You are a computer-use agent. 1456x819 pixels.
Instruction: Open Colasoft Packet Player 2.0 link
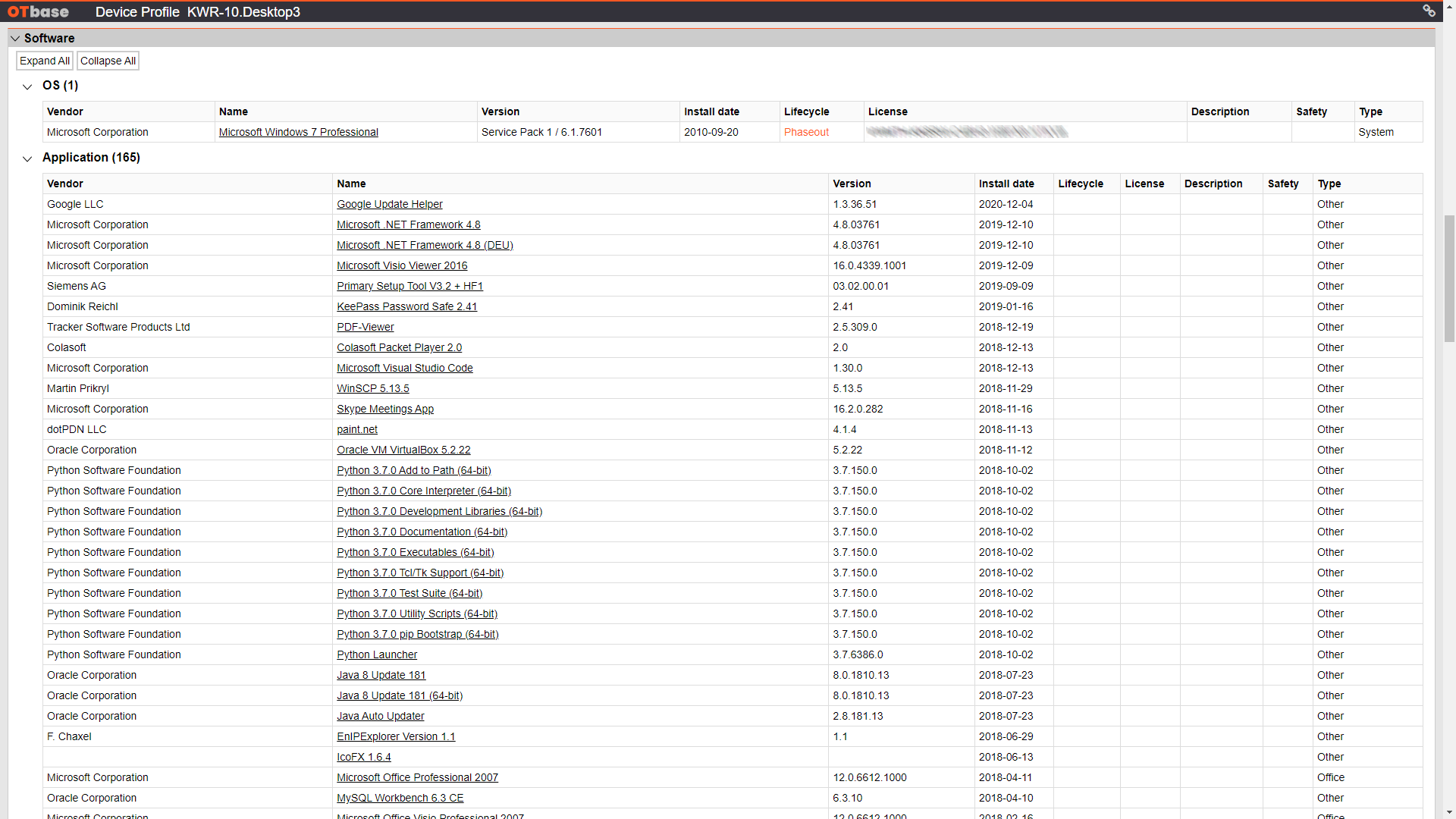[400, 347]
